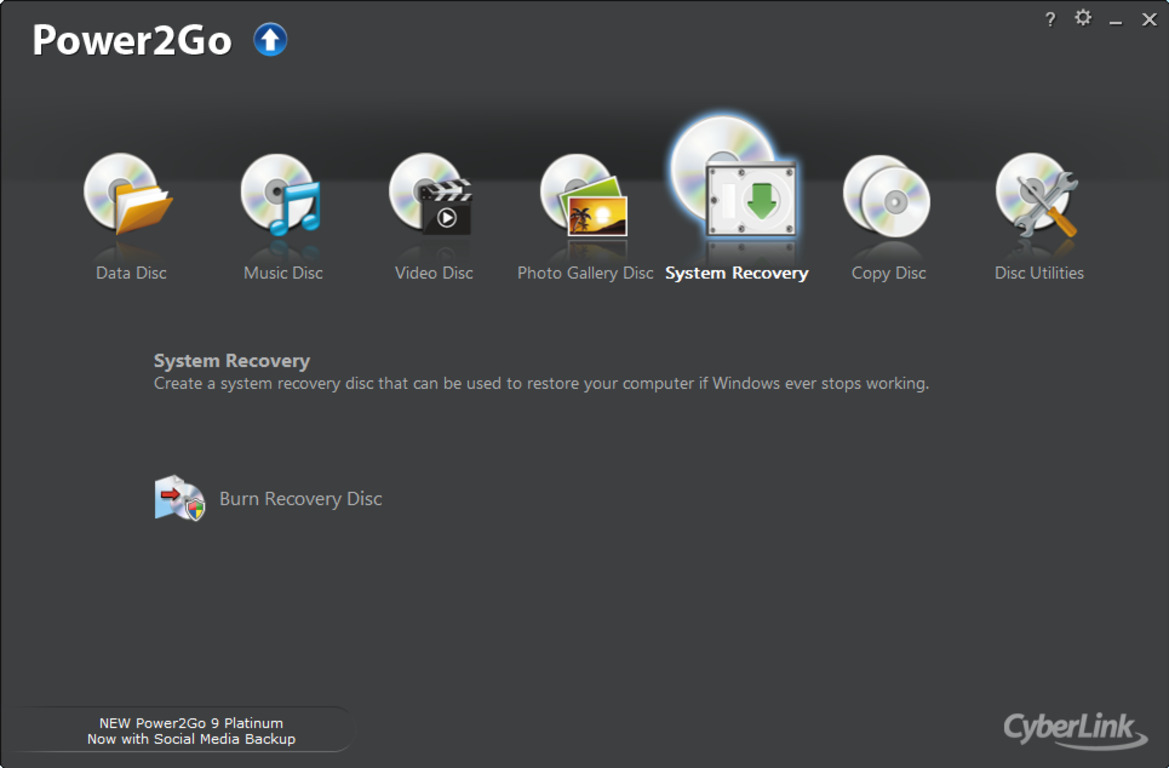Screen dimensions: 1169x768
Task: Choose the Video Disc clapperboard icon
Action: coord(431,194)
